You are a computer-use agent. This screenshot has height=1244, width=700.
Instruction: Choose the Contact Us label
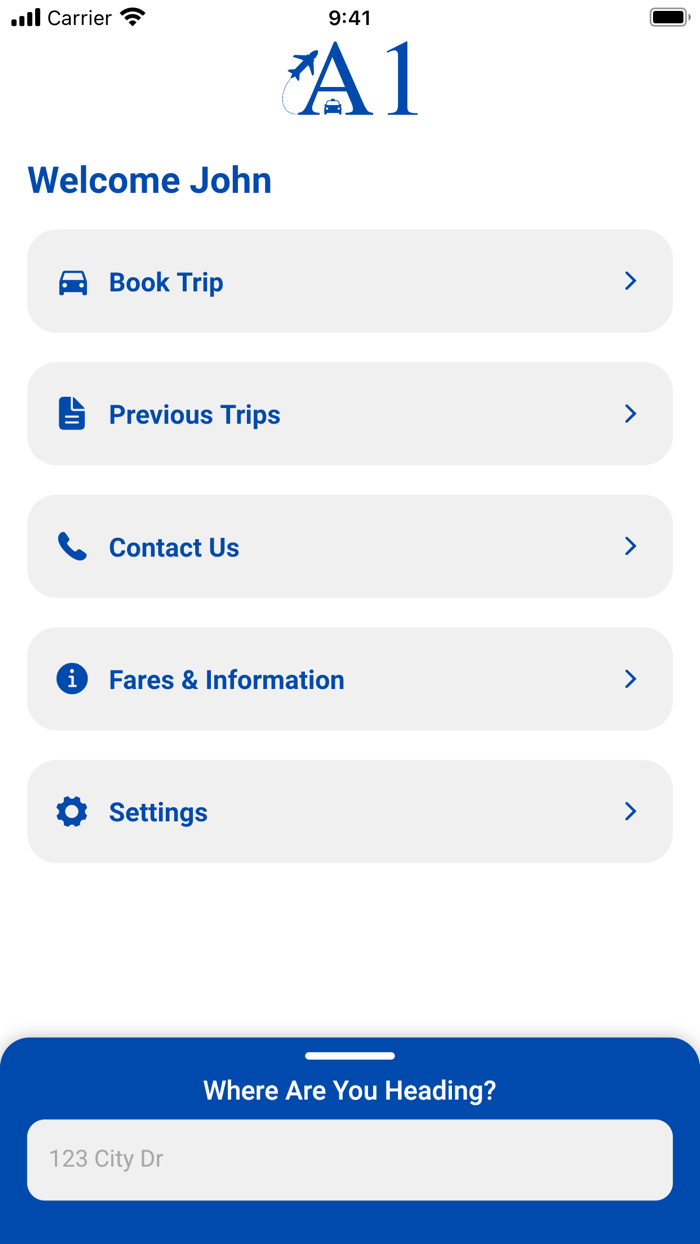[174, 548]
